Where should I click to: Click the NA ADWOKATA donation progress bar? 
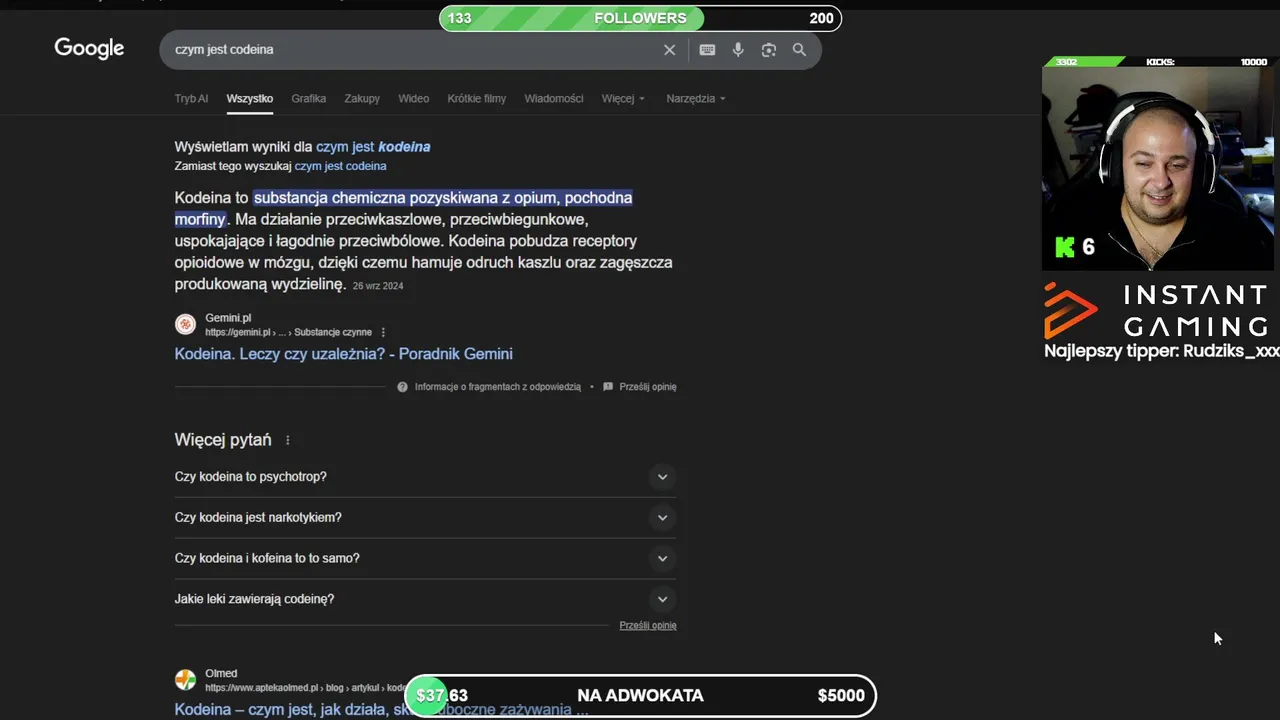(640, 696)
